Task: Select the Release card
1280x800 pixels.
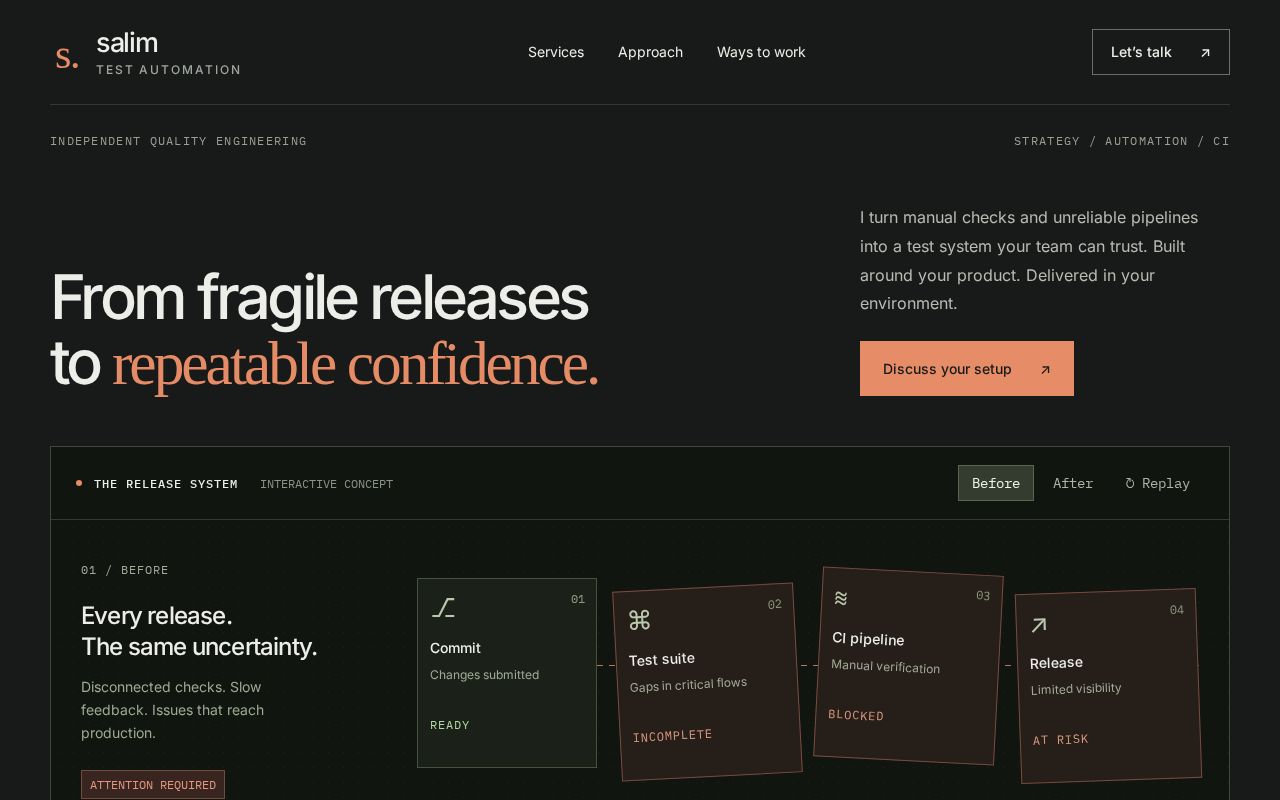Action: coord(1108,686)
